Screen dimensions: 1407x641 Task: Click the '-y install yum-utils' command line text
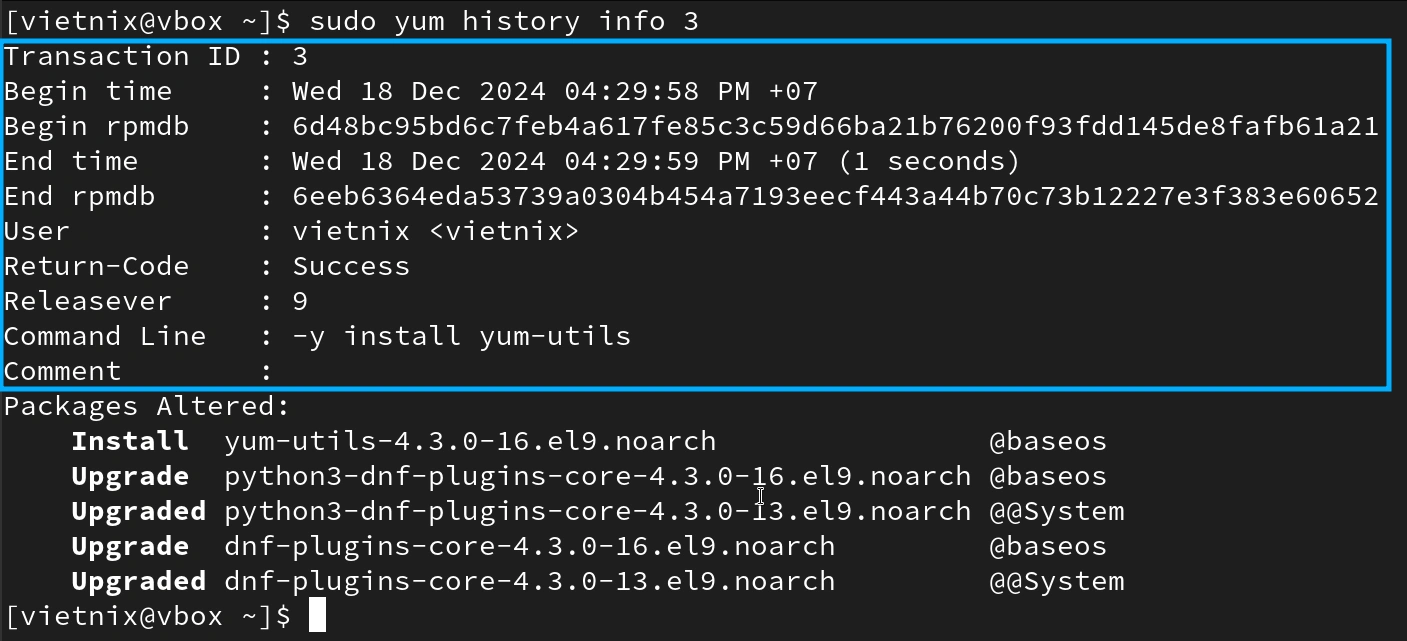(x=462, y=336)
